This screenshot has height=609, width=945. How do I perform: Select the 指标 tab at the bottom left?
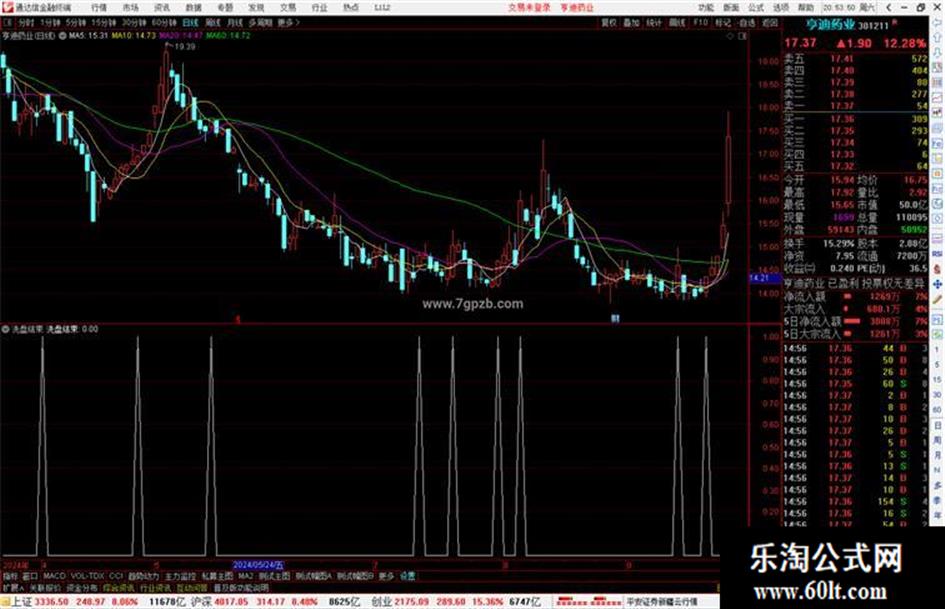click(10, 576)
